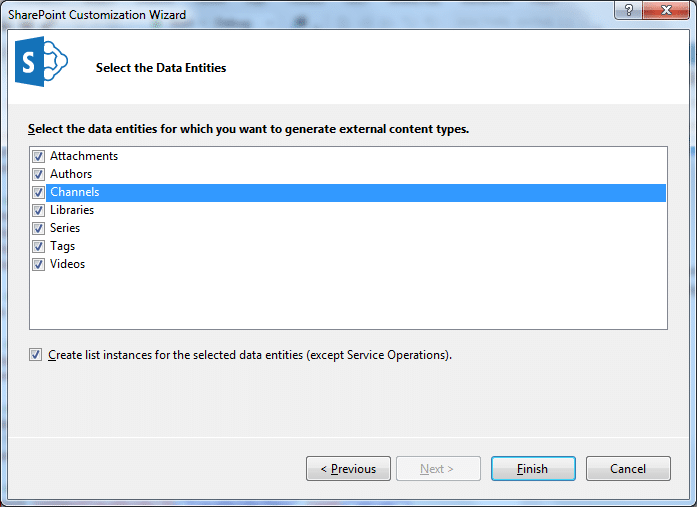The width and height of the screenshot is (697, 507).
Task: Uncheck the Videos entity checkbox
Action: pyautogui.click(x=39, y=265)
